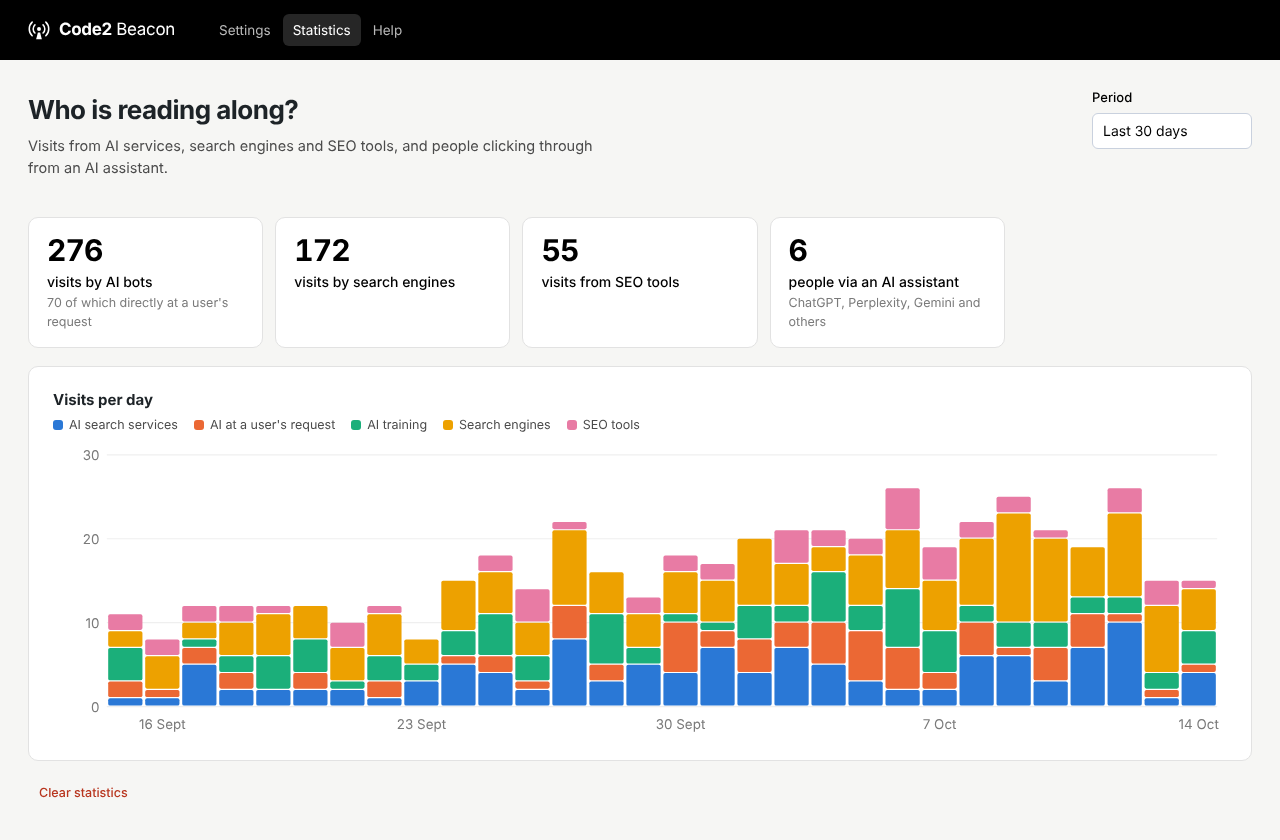This screenshot has height=840, width=1280.
Task: Select the 276 visits by AI bots card
Action: coord(145,283)
